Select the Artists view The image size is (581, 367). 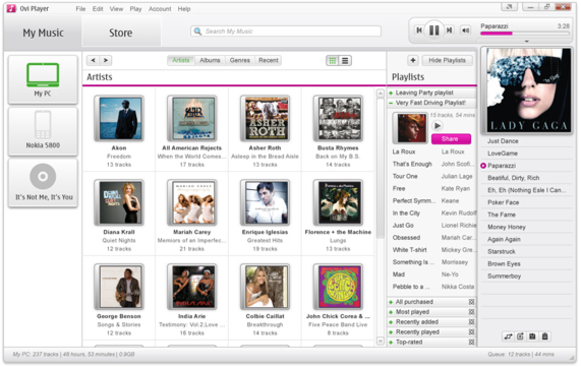click(181, 60)
